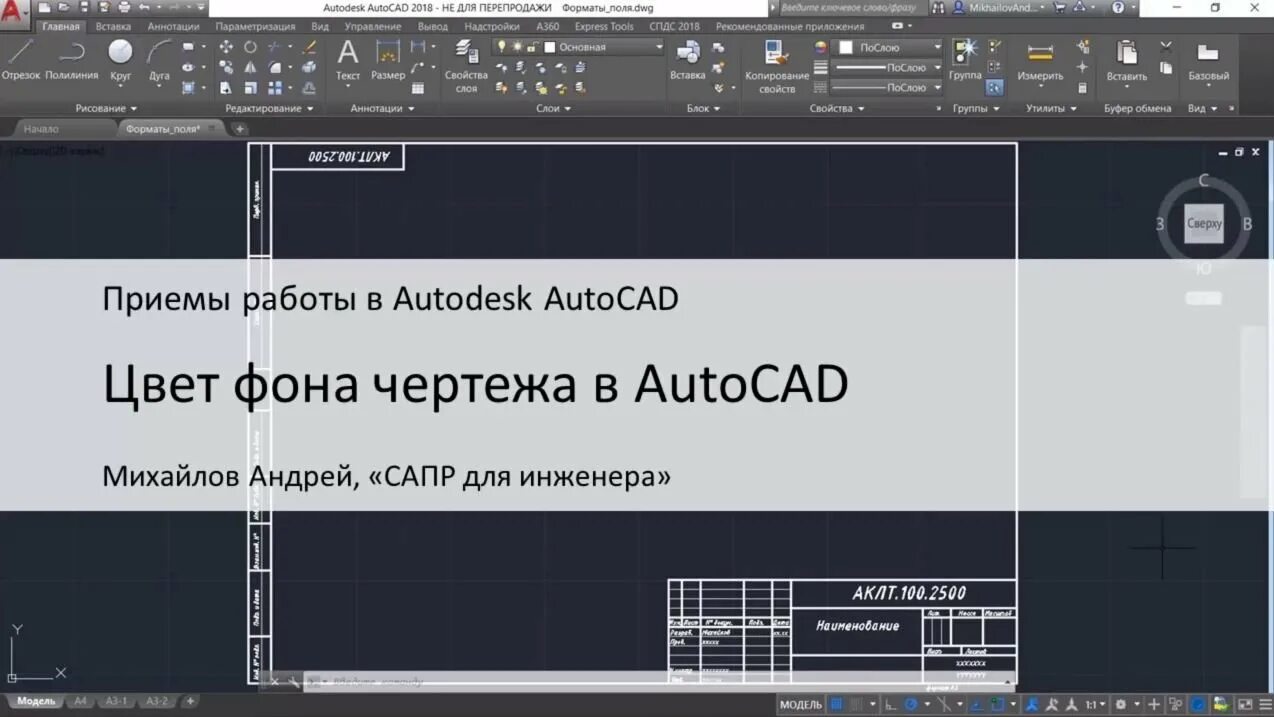Viewport: 1274px width, 717px height.
Task: Open the ПоСлою color dropdown
Action: click(x=889, y=47)
